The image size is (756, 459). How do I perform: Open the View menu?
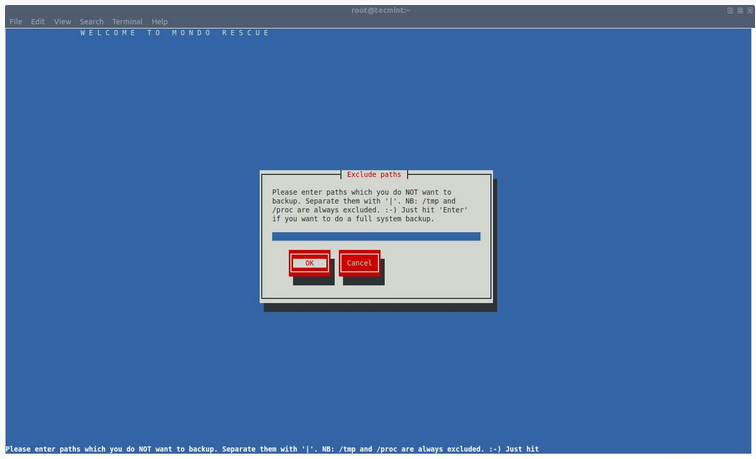coord(62,21)
